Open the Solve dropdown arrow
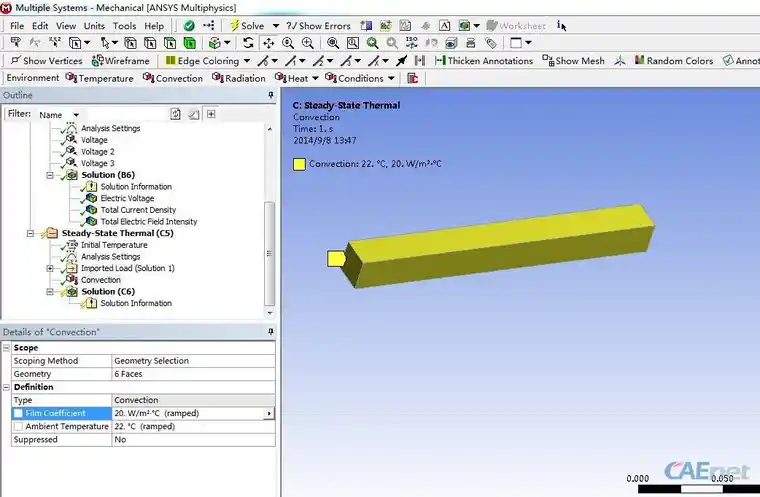Screen dimensions: 760x497 coord(275,26)
